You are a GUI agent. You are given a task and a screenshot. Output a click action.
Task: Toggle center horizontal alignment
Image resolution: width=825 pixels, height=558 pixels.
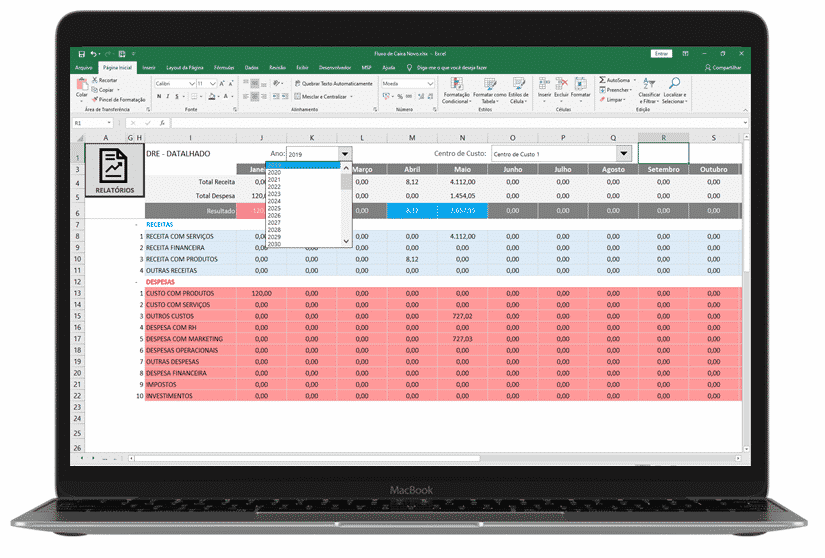(255, 96)
